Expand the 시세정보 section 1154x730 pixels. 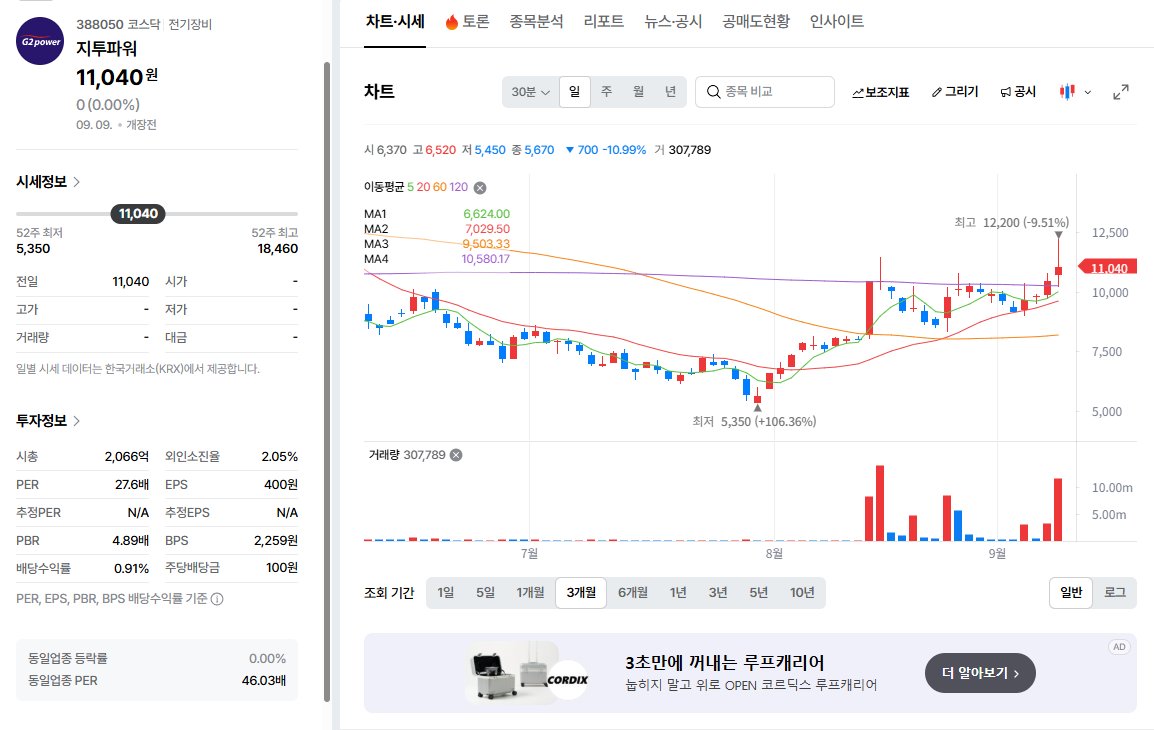coord(49,182)
